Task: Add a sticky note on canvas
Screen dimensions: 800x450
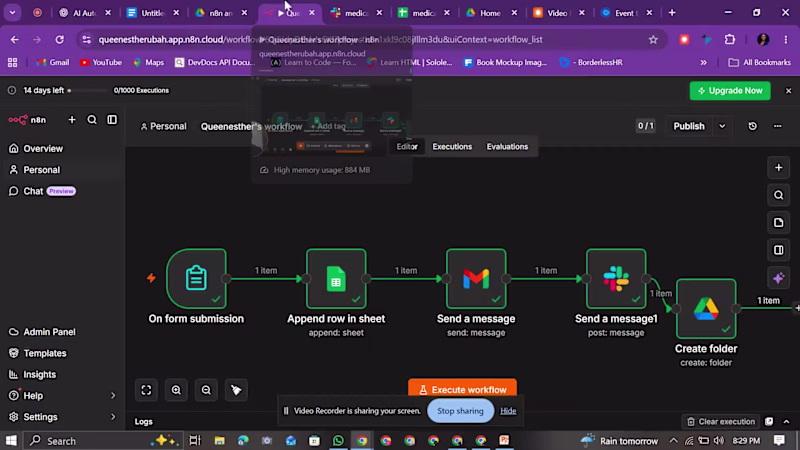Action: click(x=779, y=223)
